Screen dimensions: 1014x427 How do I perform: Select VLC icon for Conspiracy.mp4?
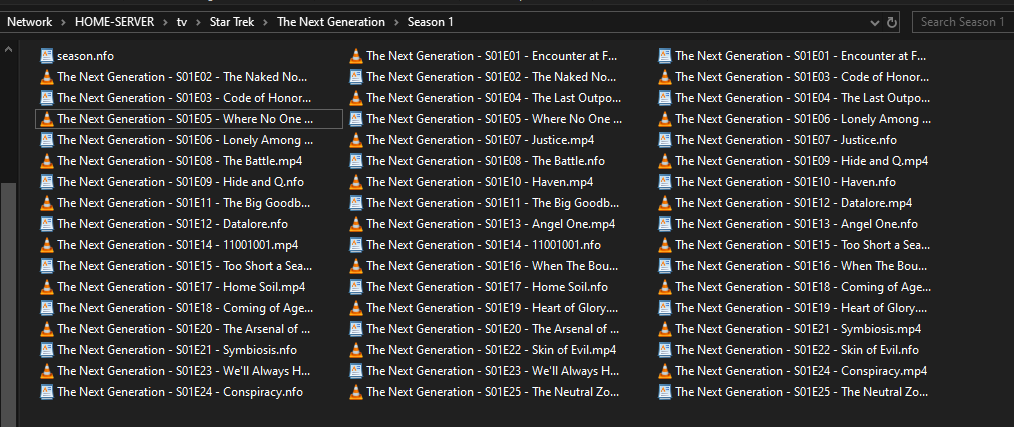664,371
